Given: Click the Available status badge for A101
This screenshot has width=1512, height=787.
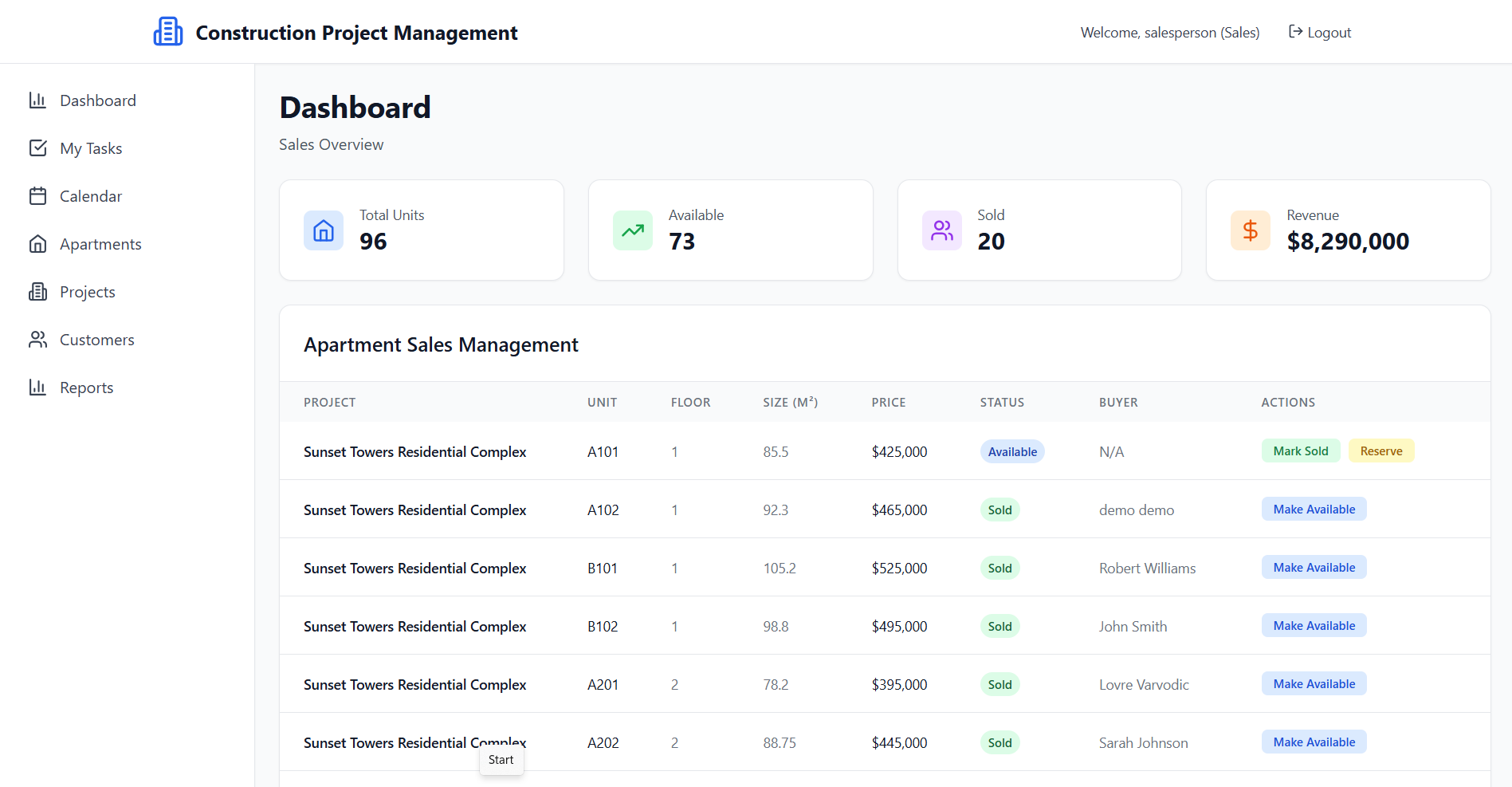Looking at the screenshot, I should pyautogui.click(x=1011, y=452).
